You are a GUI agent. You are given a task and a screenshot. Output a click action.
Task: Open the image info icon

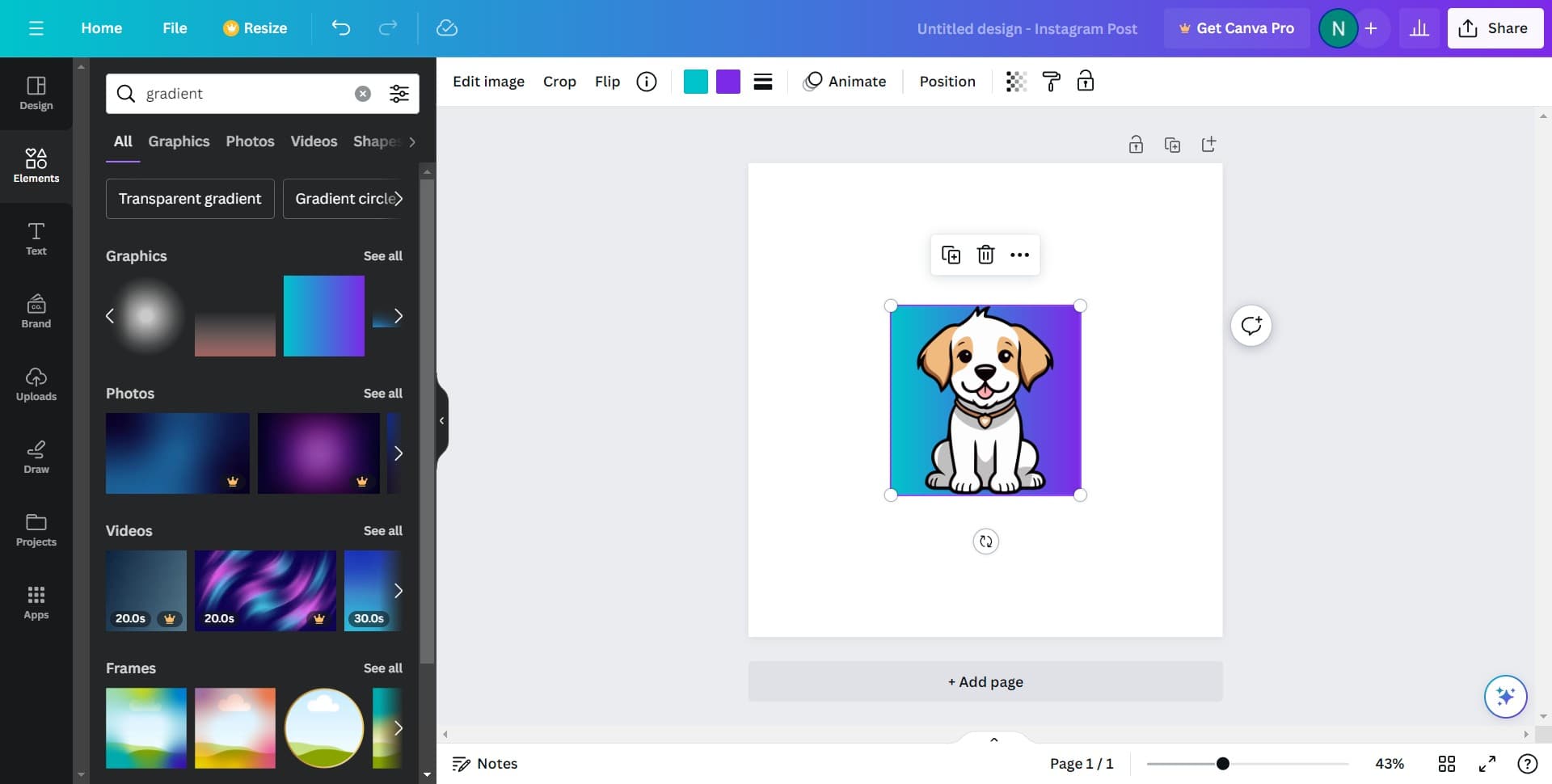(x=647, y=82)
